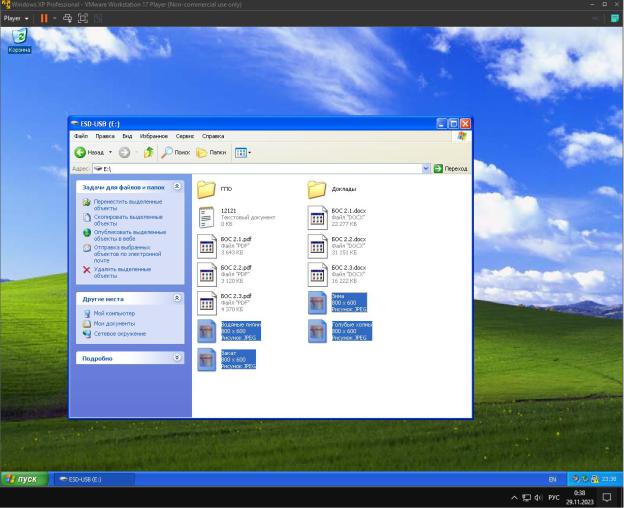Click the host network tray icon
The width and height of the screenshot is (624, 508).
[526, 498]
